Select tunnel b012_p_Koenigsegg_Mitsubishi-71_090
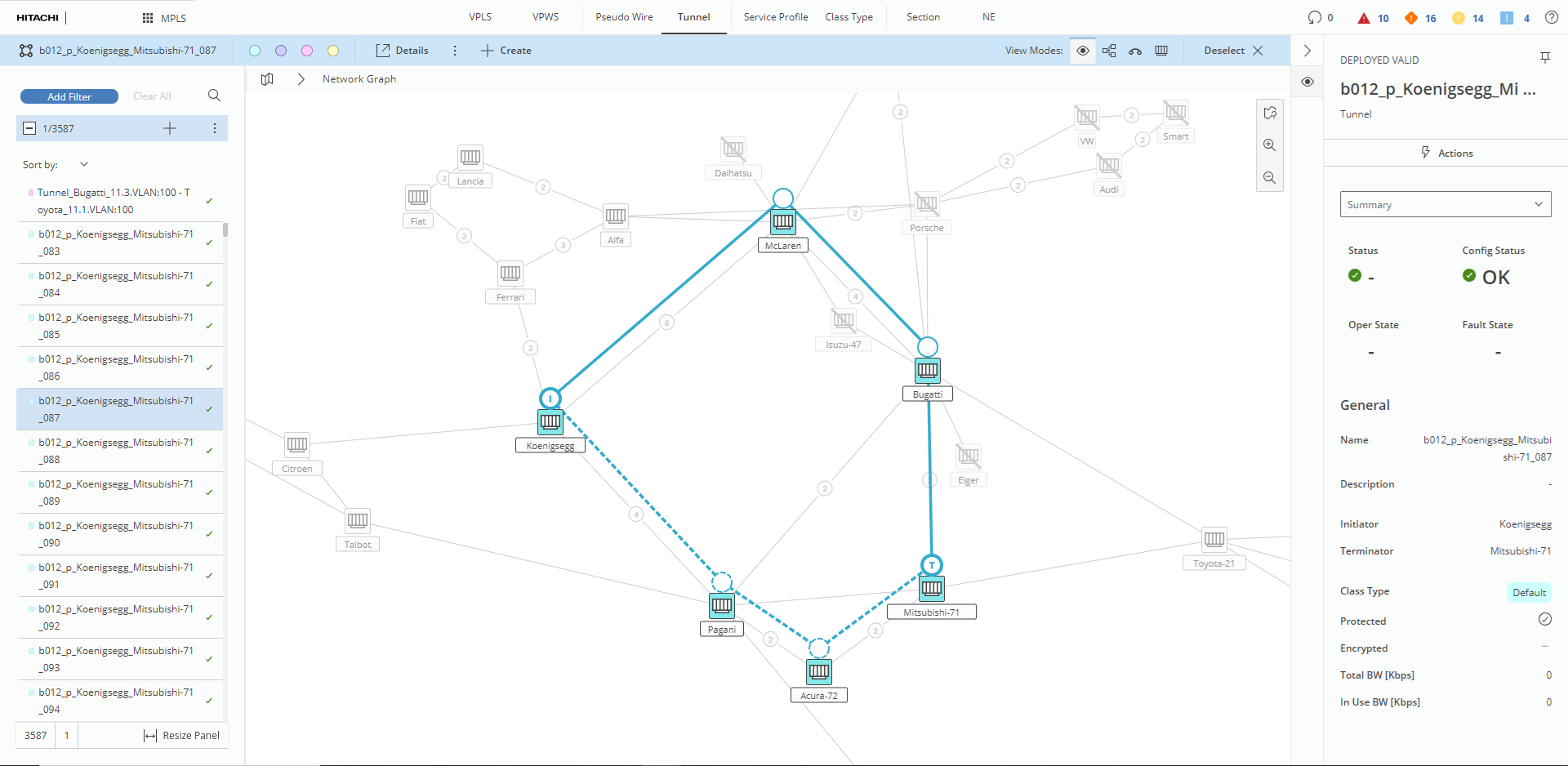This screenshot has width=1568, height=766. 116,534
